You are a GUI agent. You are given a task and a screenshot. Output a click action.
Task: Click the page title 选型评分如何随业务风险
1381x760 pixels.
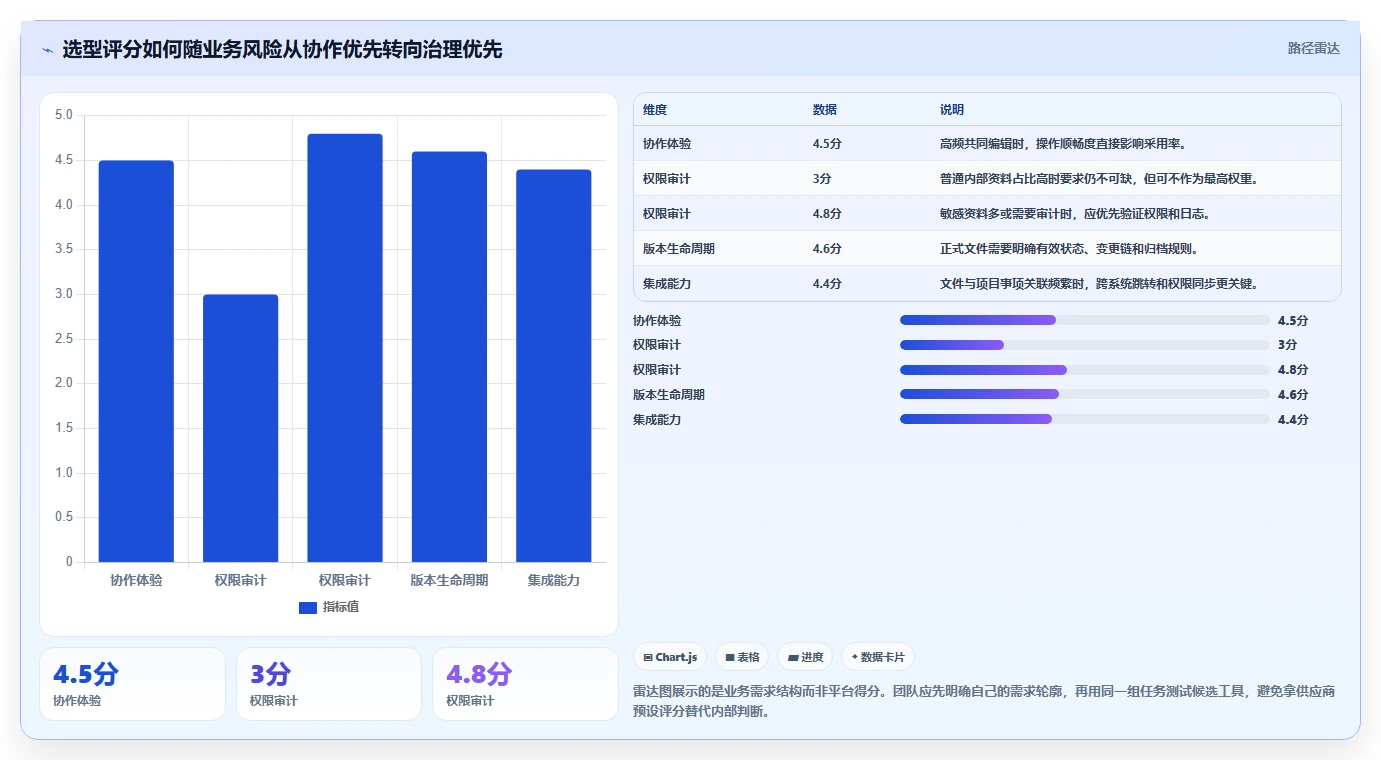pos(282,49)
